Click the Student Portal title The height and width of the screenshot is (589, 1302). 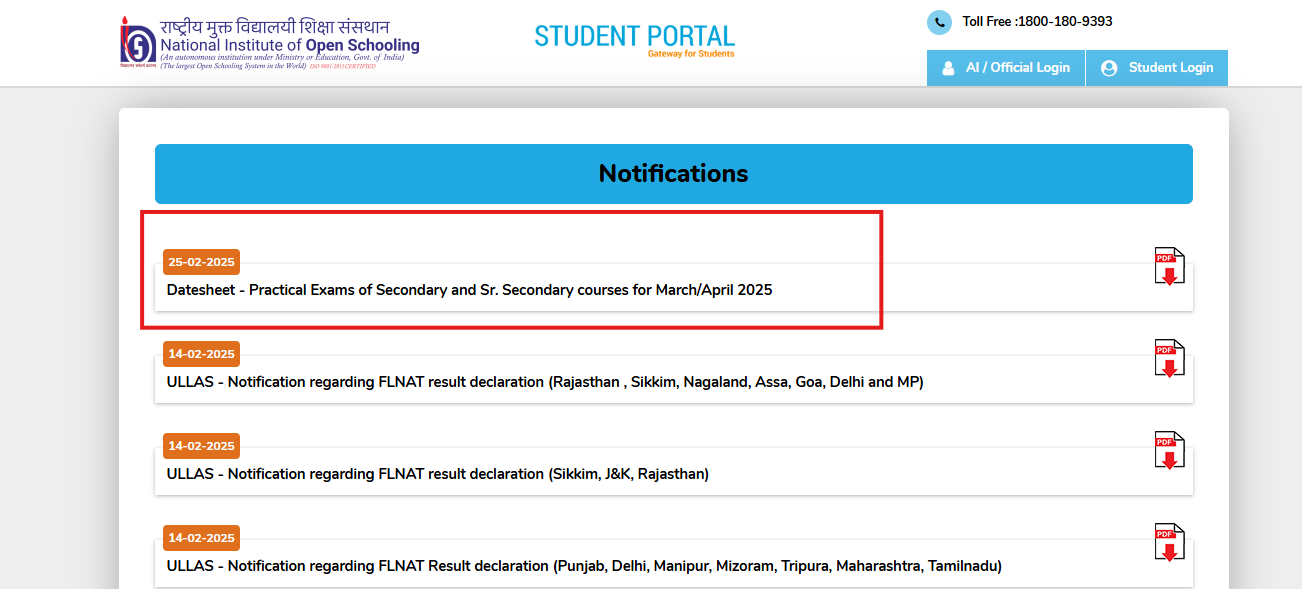click(634, 36)
